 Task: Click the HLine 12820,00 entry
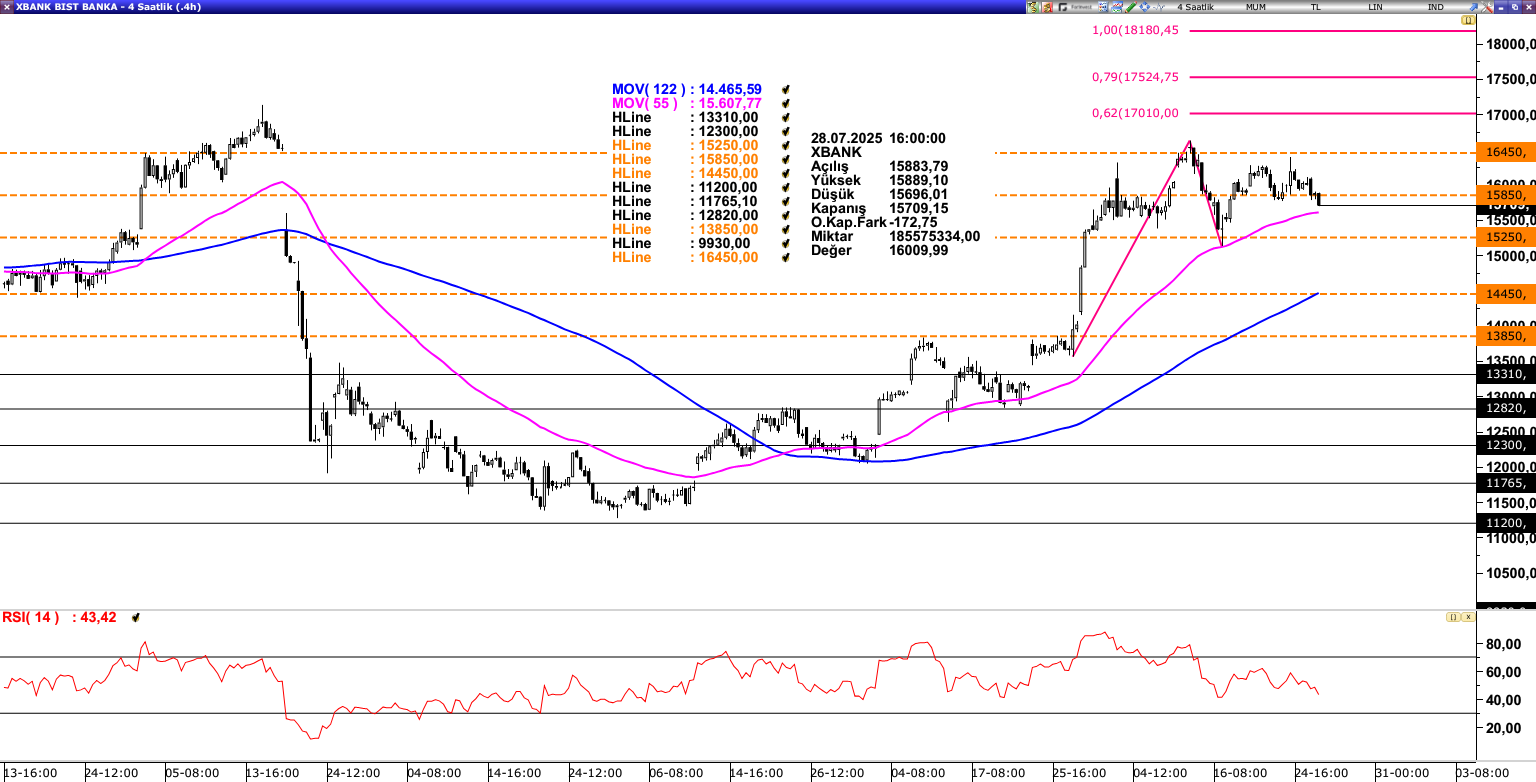[685, 215]
